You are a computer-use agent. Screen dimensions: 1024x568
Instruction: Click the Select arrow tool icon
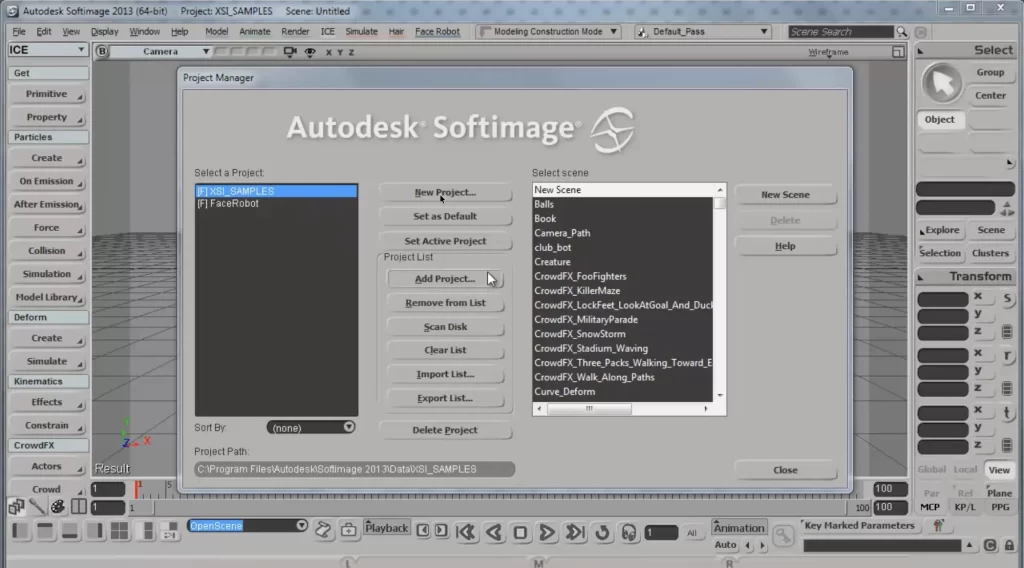pyautogui.click(x=942, y=84)
